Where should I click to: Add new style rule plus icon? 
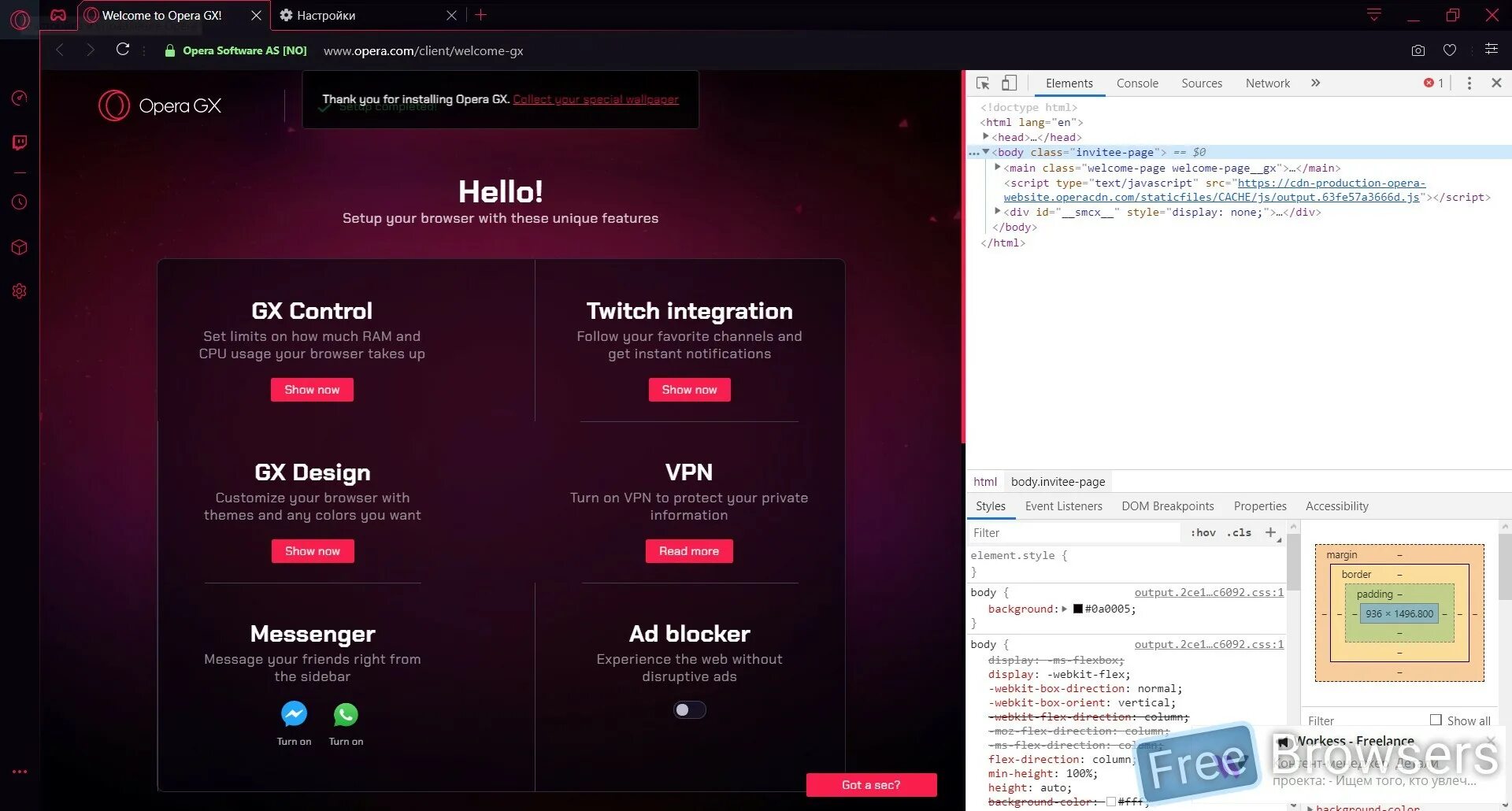[x=1270, y=532]
